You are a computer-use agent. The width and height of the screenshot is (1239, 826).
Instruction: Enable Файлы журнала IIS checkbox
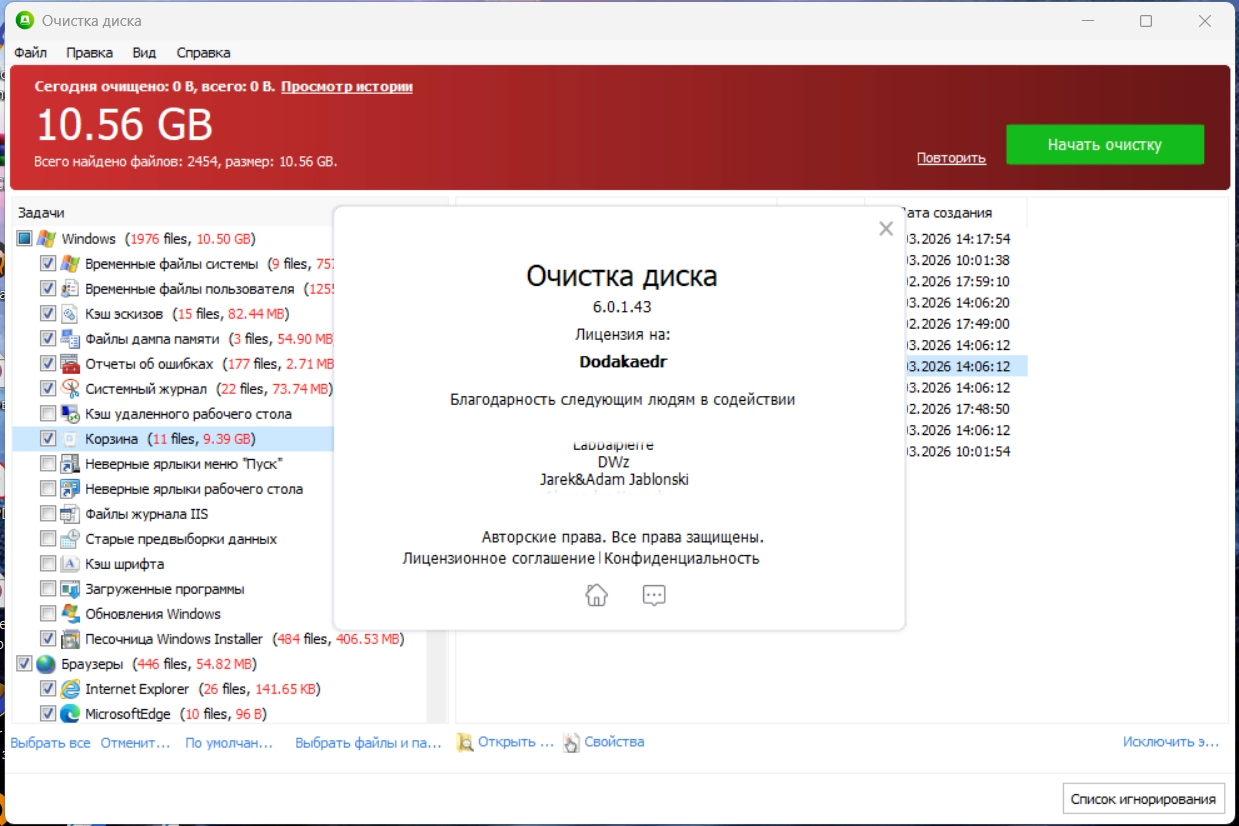47,514
